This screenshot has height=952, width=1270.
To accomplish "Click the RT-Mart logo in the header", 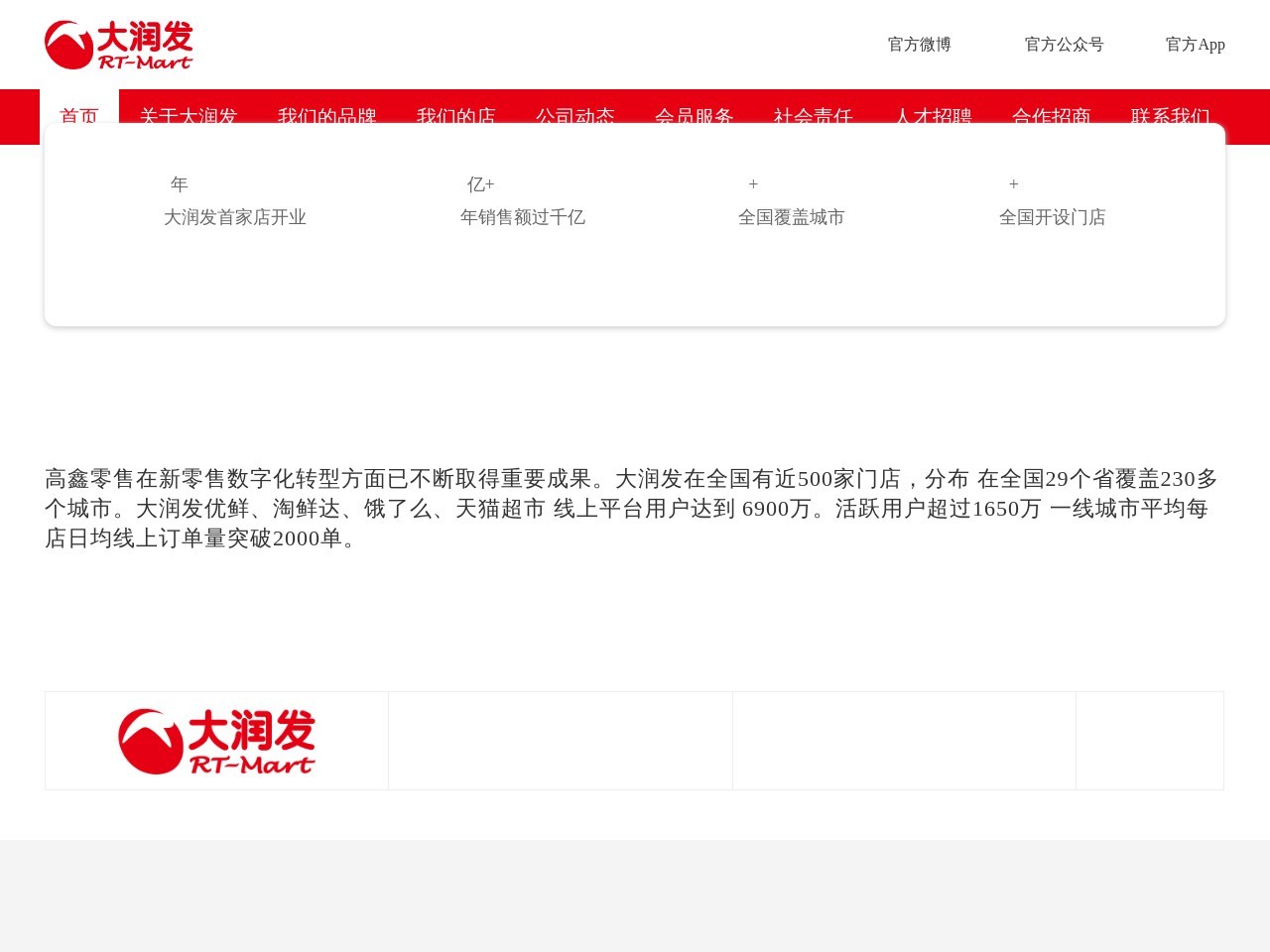I will [119, 45].
